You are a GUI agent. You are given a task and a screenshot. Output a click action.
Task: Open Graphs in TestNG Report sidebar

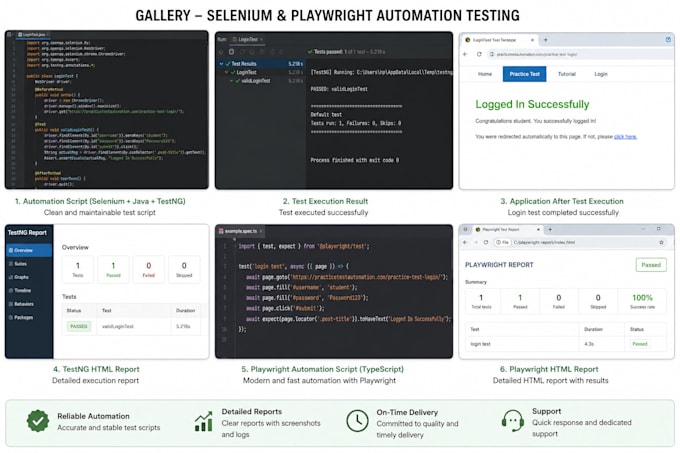21,277
